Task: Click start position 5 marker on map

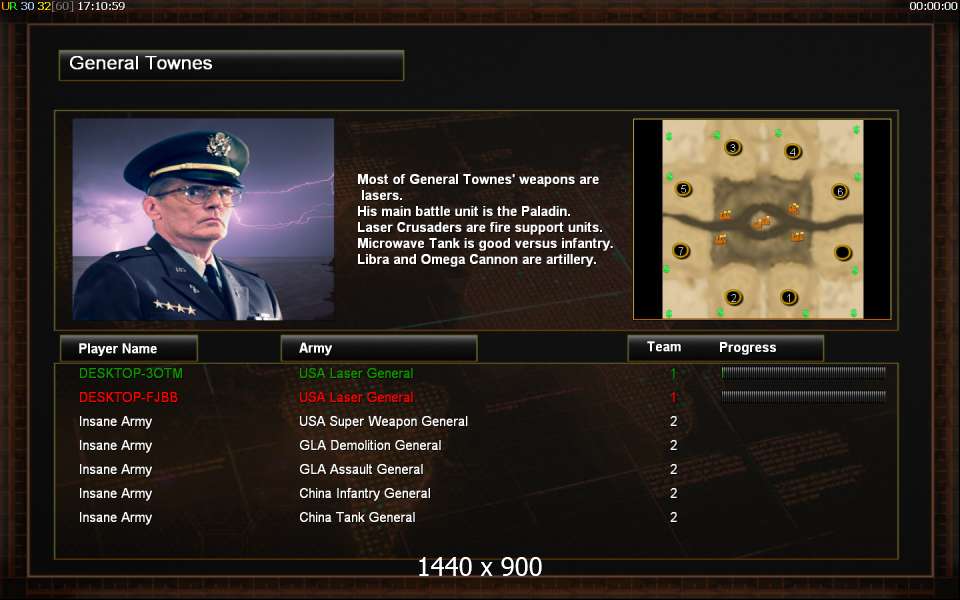Action: click(x=683, y=189)
